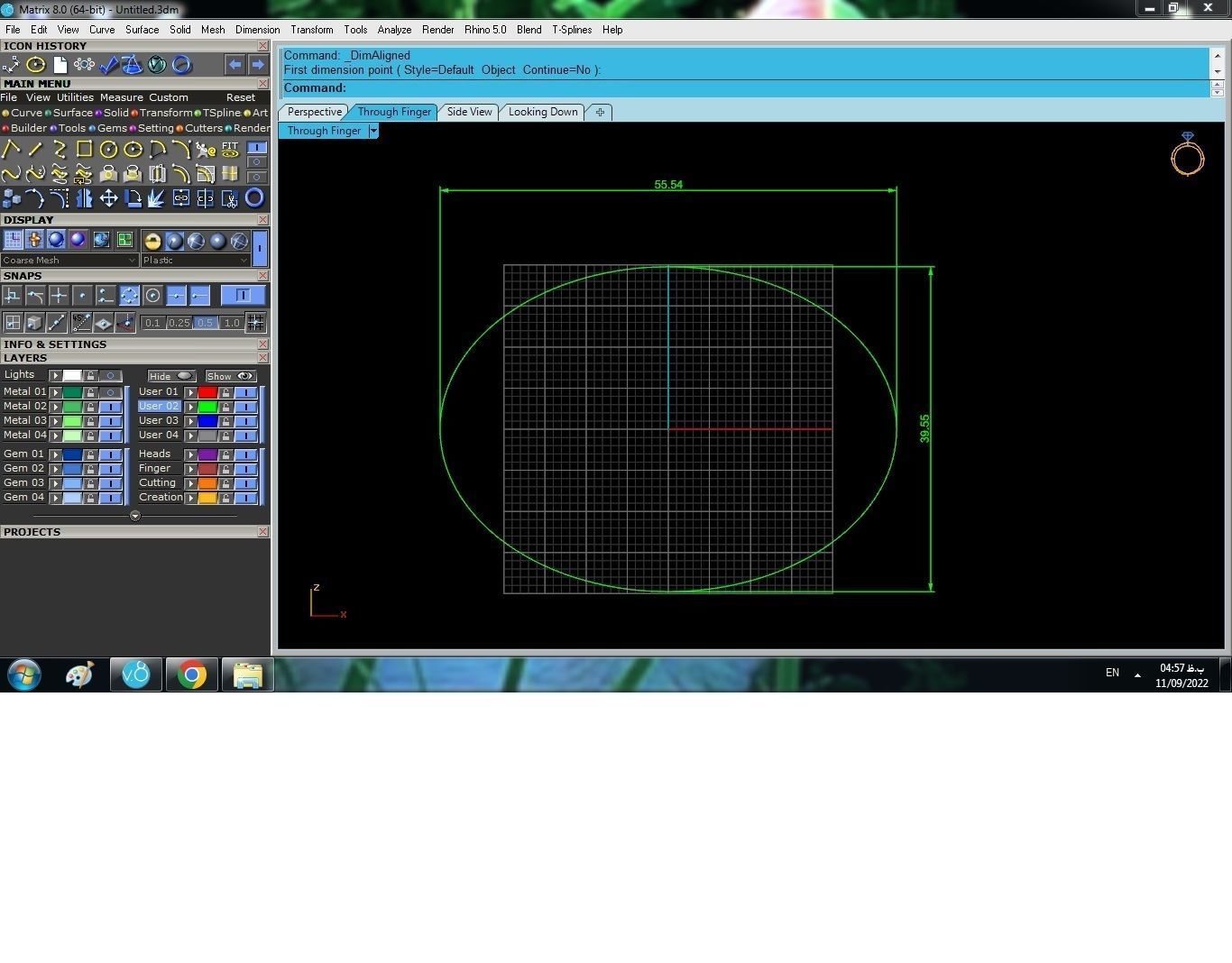Select the Polyline tool in Main Menu
Viewport: 1232px width, 963px height.
[11, 150]
